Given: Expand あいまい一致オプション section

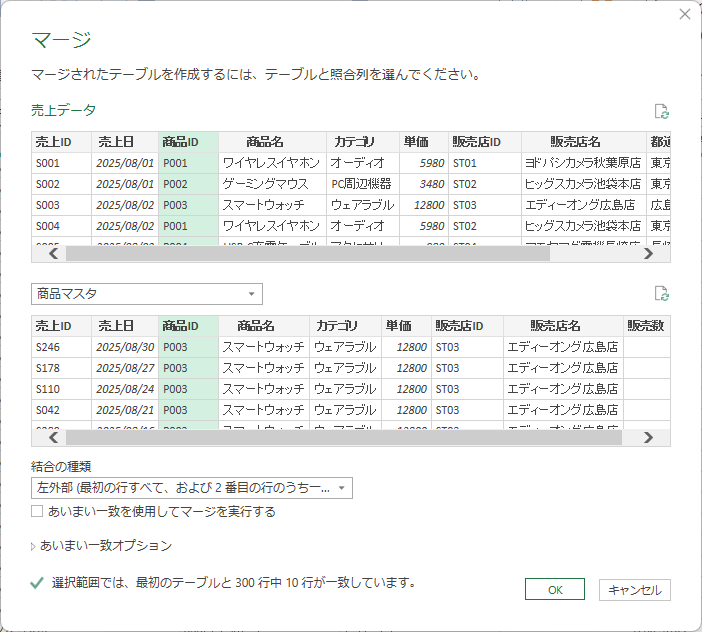Looking at the screenshot, I should tap(35, 546).
